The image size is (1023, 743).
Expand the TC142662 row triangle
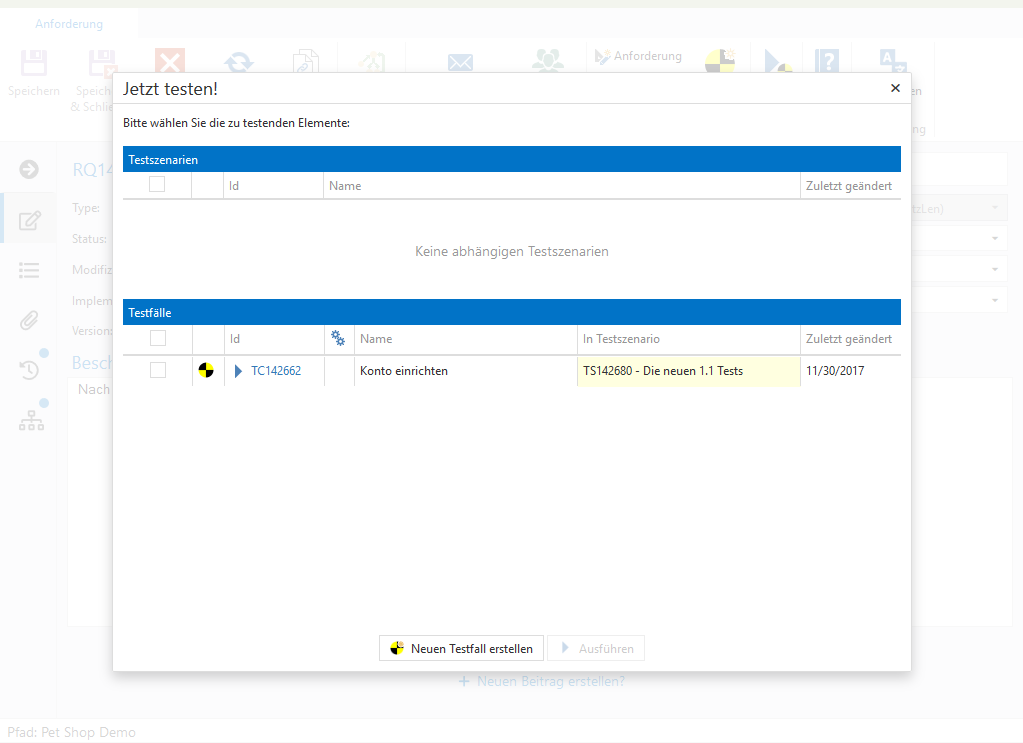point(238,371)
